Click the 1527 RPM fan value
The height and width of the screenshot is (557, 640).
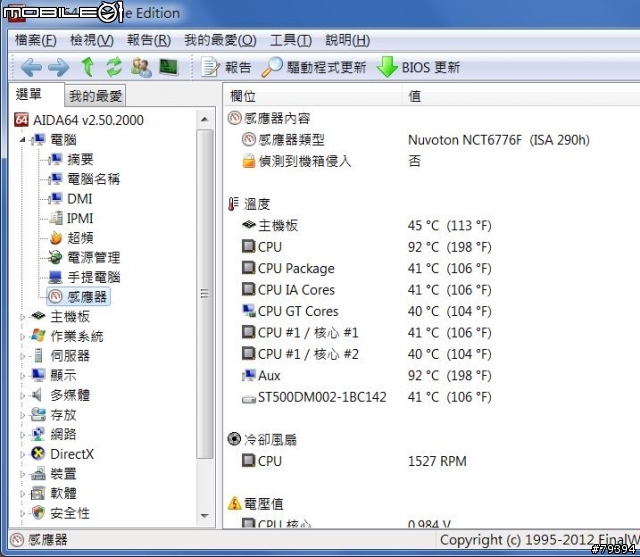coord(437,461)
